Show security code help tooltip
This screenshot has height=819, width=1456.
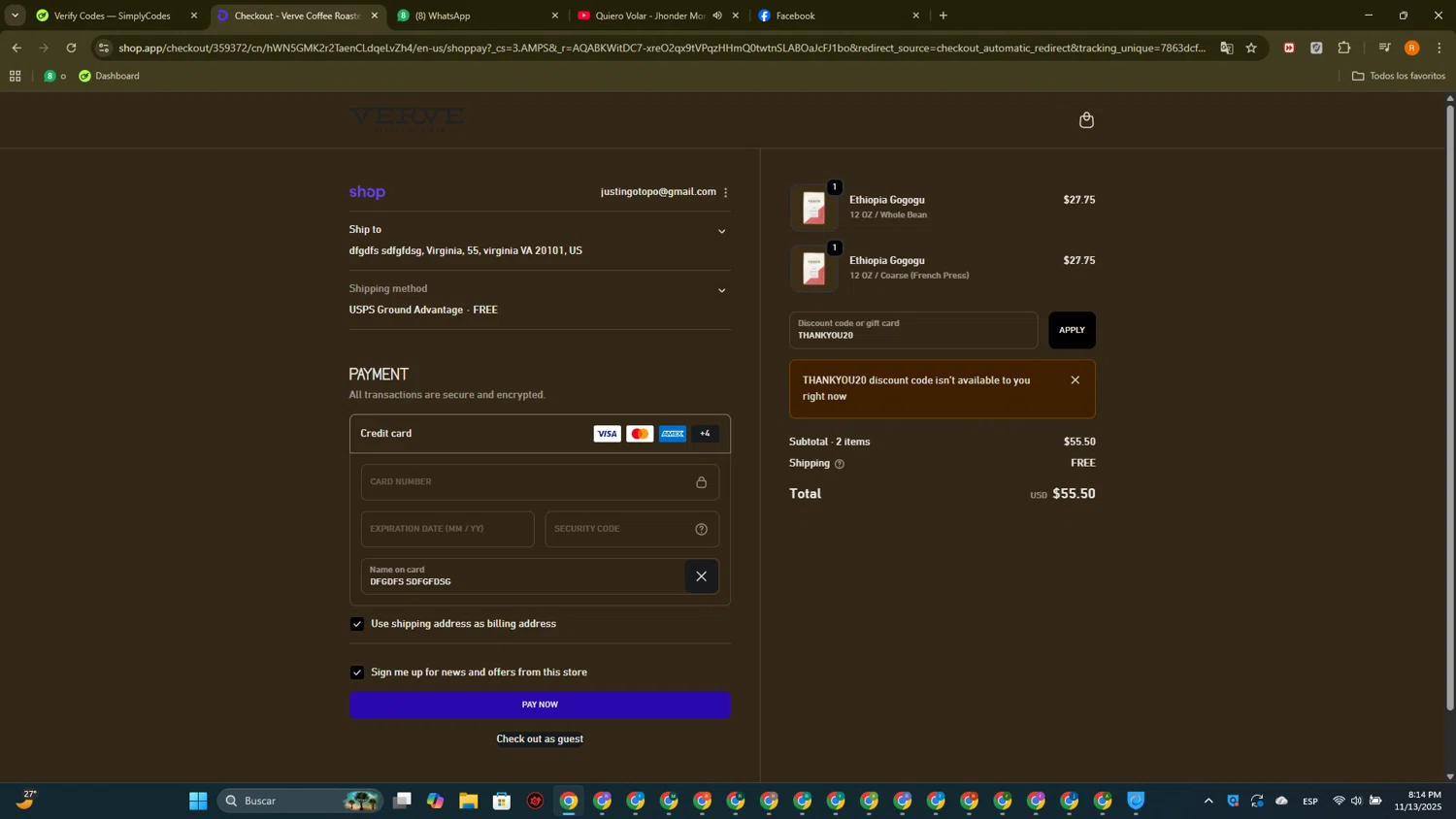[x=701, y=529]
